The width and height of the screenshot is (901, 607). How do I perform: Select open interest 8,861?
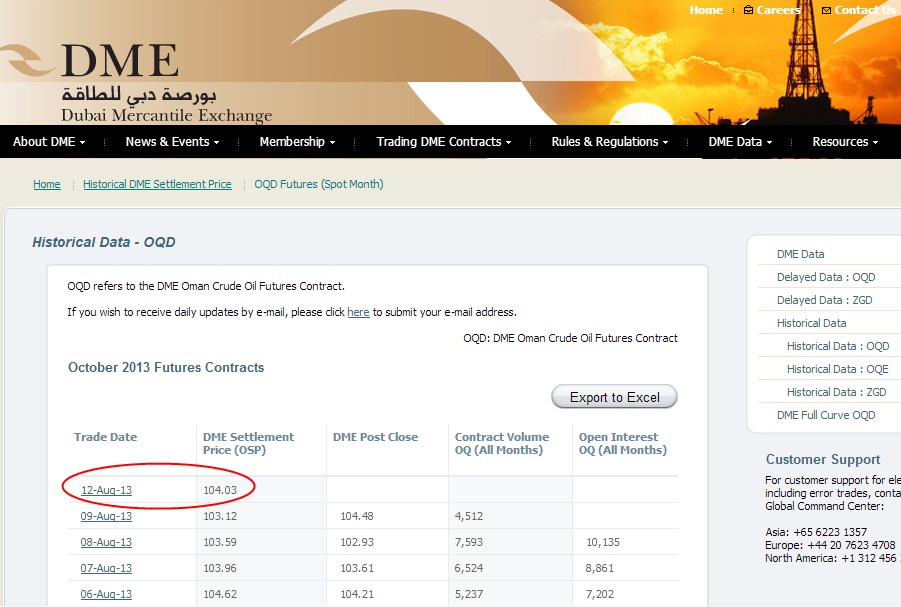click(600, 568)
